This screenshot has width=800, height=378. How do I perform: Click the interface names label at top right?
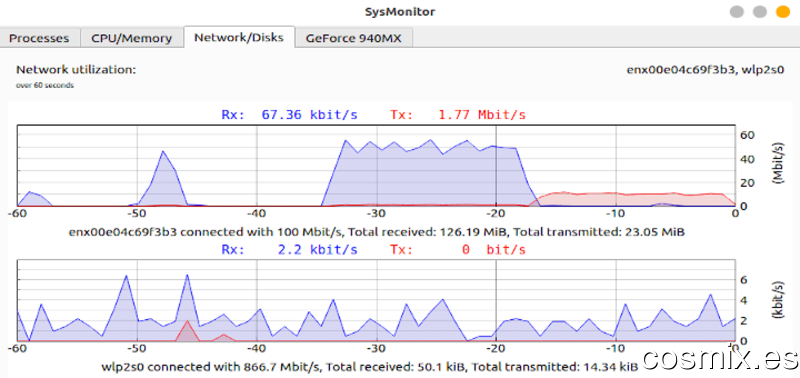pyautogui.click(x=705, y=70)
